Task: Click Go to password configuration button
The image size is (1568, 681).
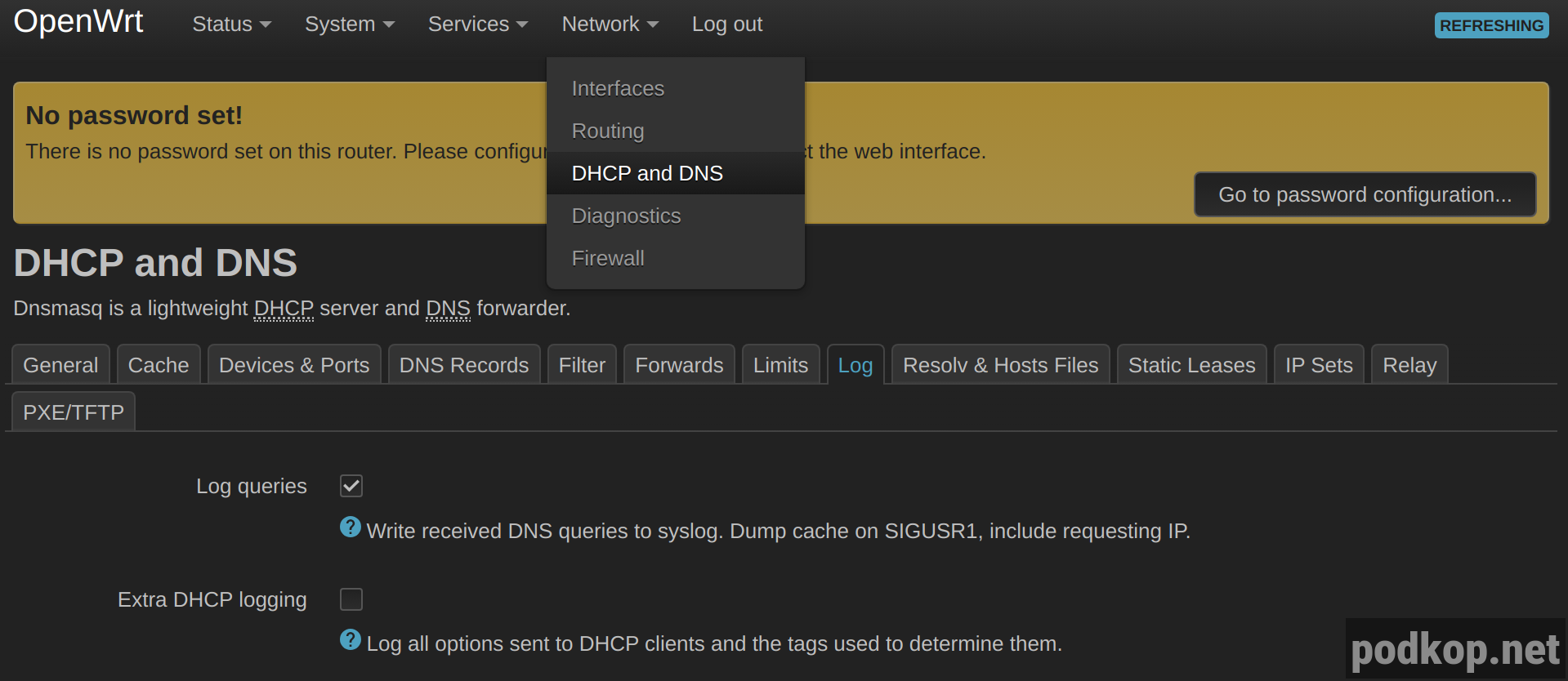Action: tap(1365, 194)
